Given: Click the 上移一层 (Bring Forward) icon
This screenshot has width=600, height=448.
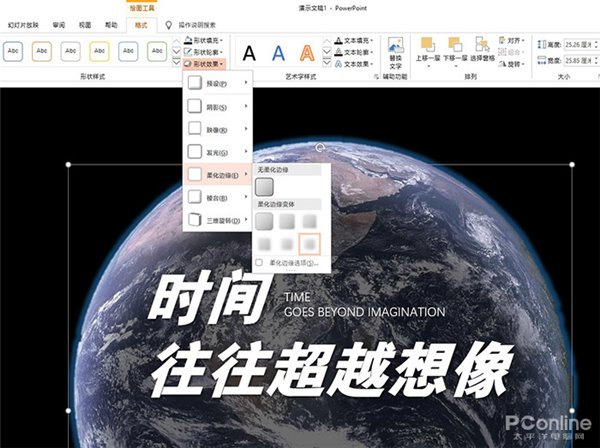Looking at the screenshot, I should [x=428, y=46].
